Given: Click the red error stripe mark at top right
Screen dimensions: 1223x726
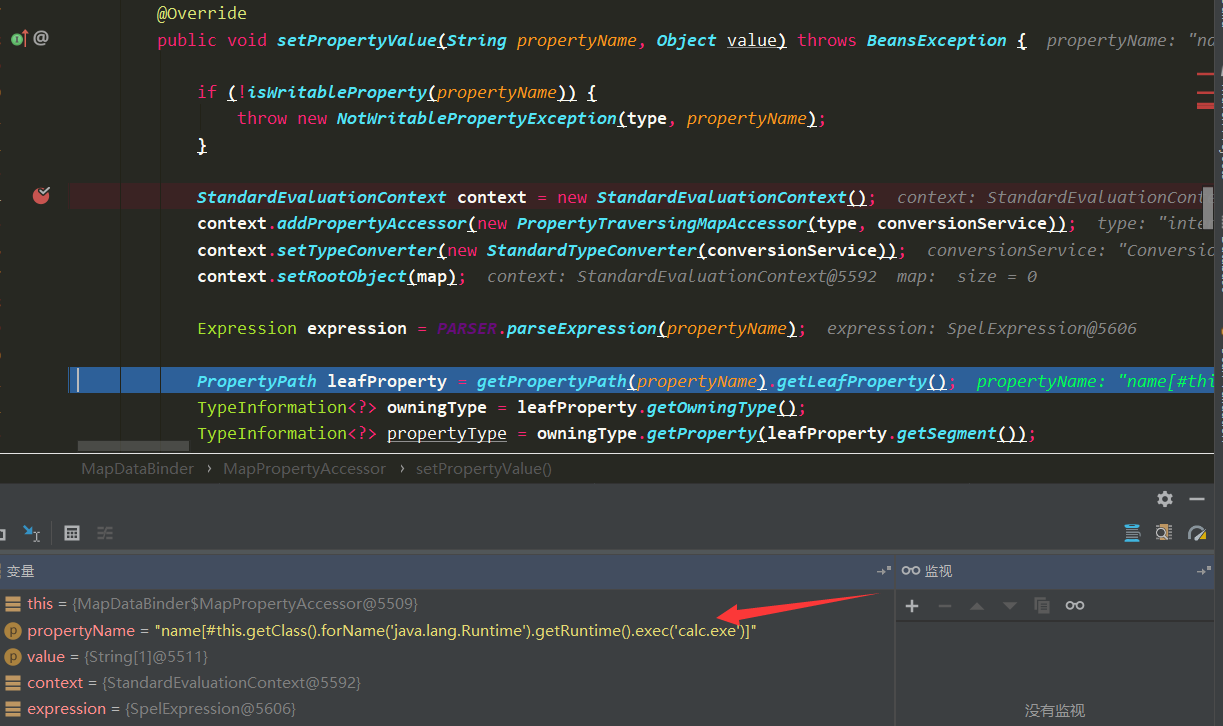Looking at the screenshot, I should [x=1207, y=73].
